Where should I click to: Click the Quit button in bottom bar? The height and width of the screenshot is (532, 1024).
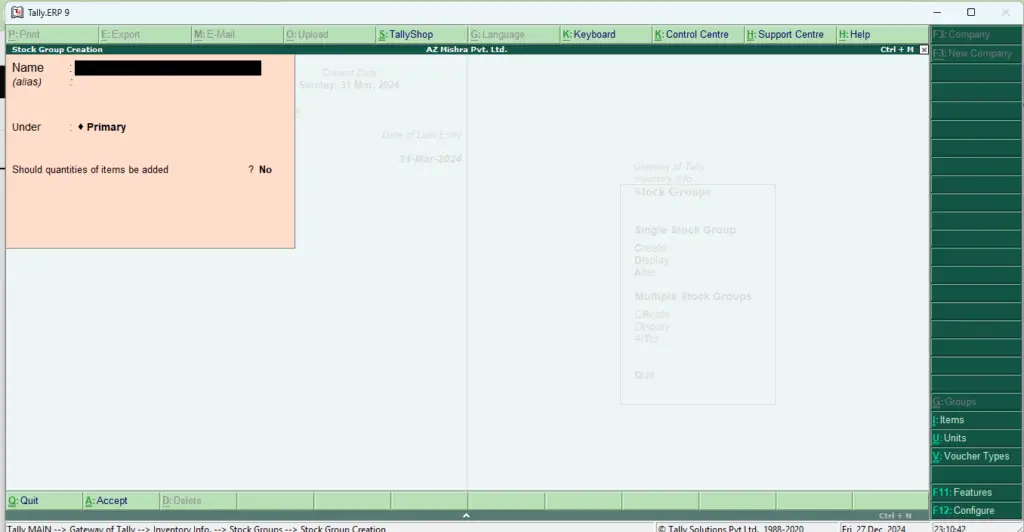tap(44, 501)
